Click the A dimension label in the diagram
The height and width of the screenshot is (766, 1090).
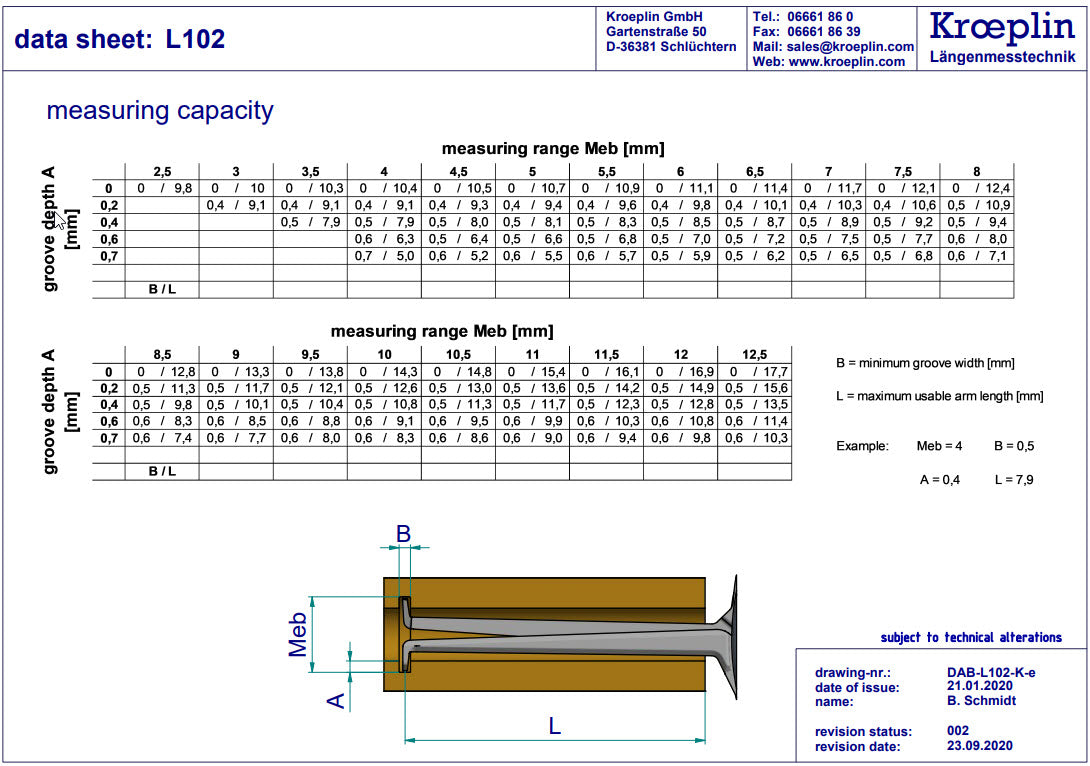337,700
